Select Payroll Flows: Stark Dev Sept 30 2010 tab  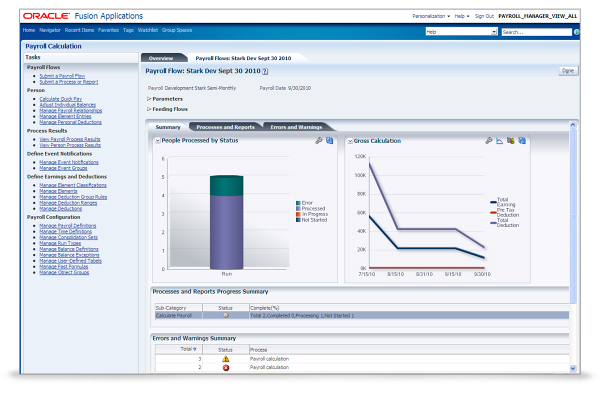click(243, 58)
